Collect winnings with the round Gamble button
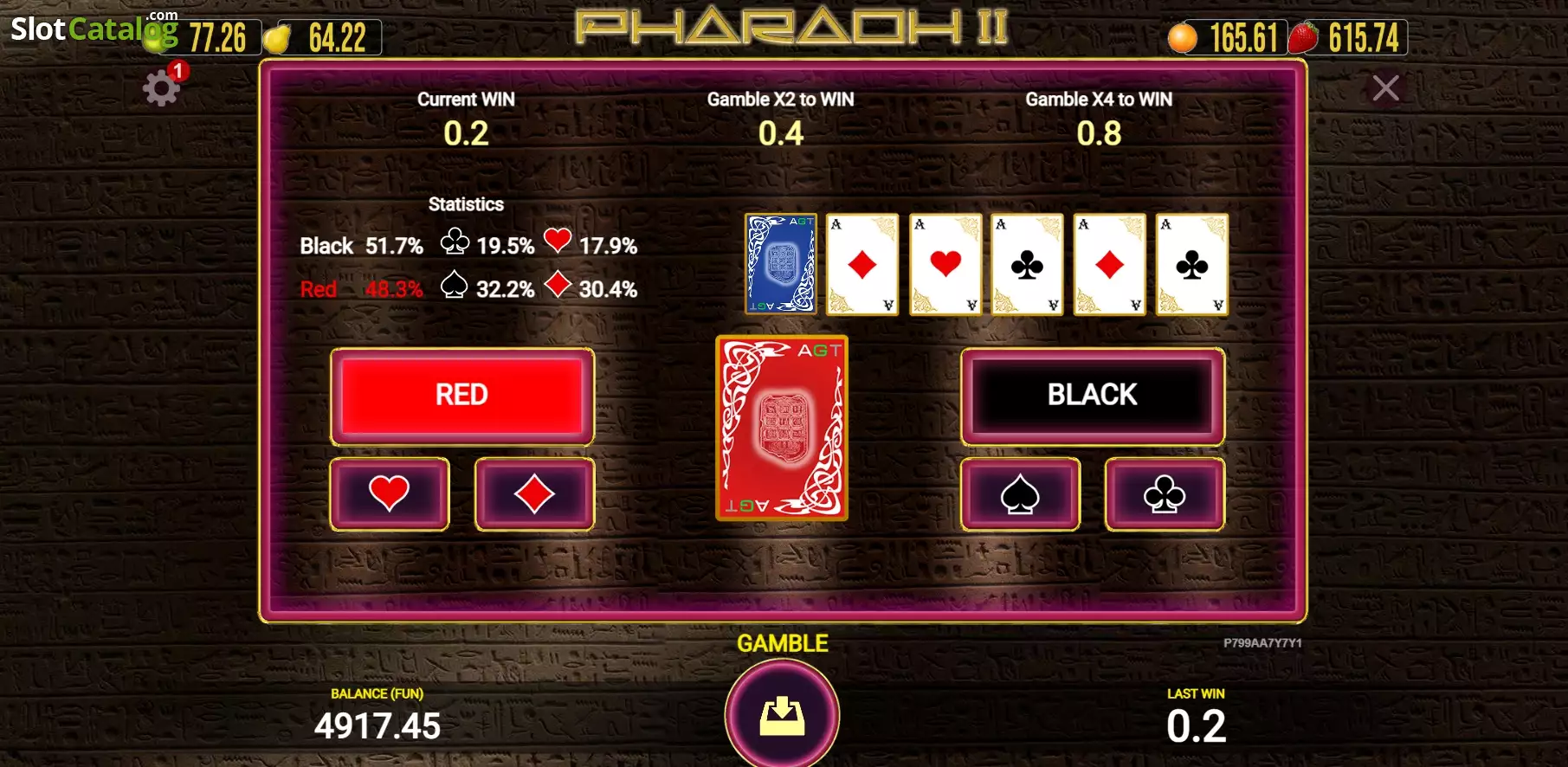 tap(782, 715)
